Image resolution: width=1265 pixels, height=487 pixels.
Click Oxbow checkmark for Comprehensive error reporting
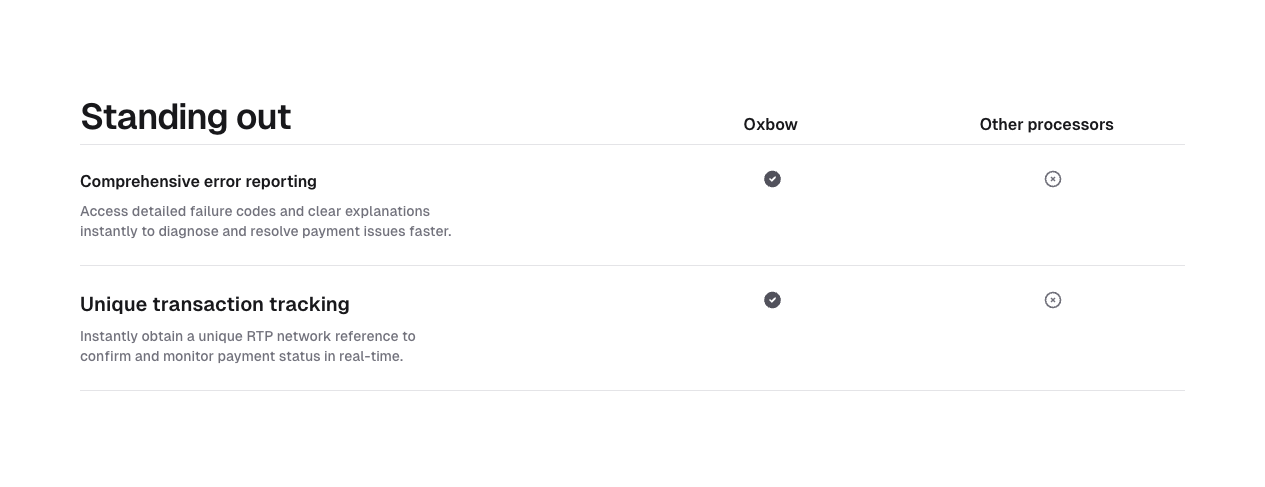[772, 179]
